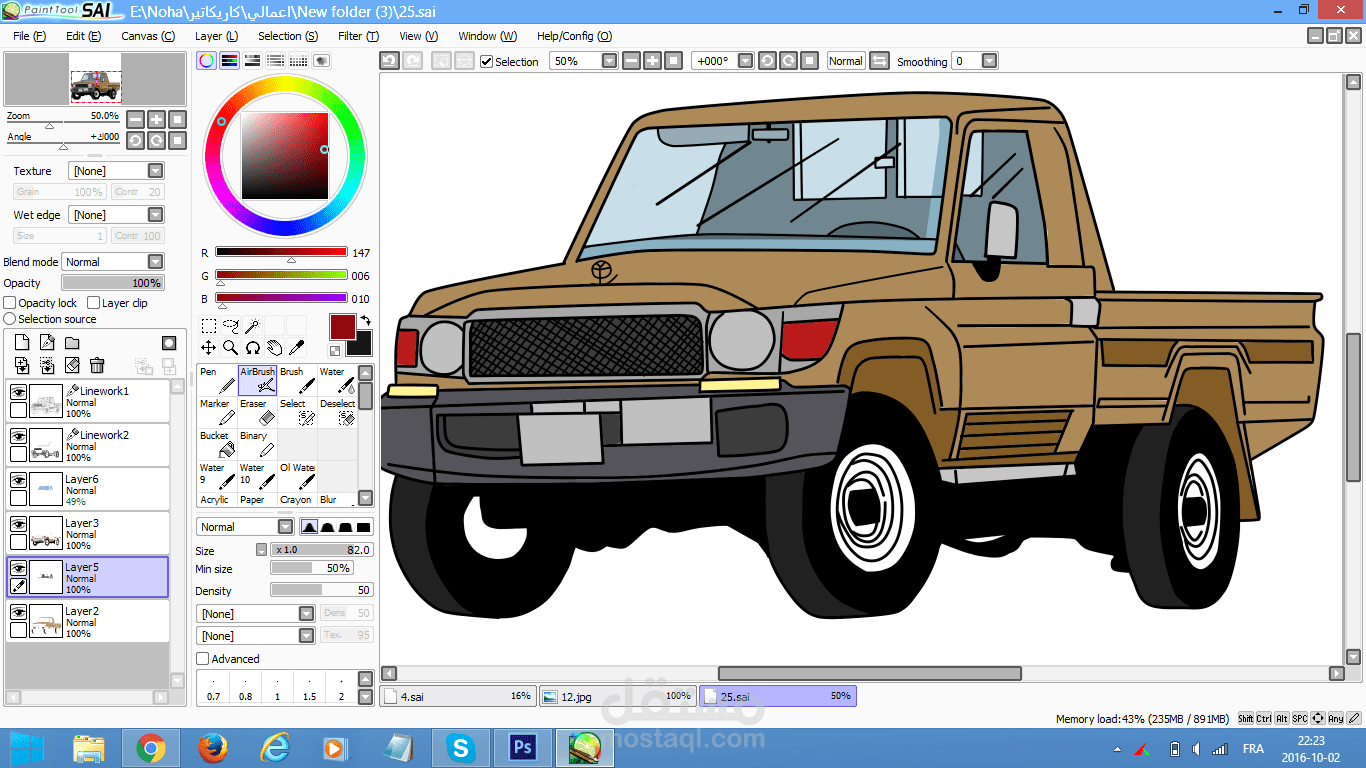
Task: Switch to the 12.jpg document tab
Action: point(617,696)
